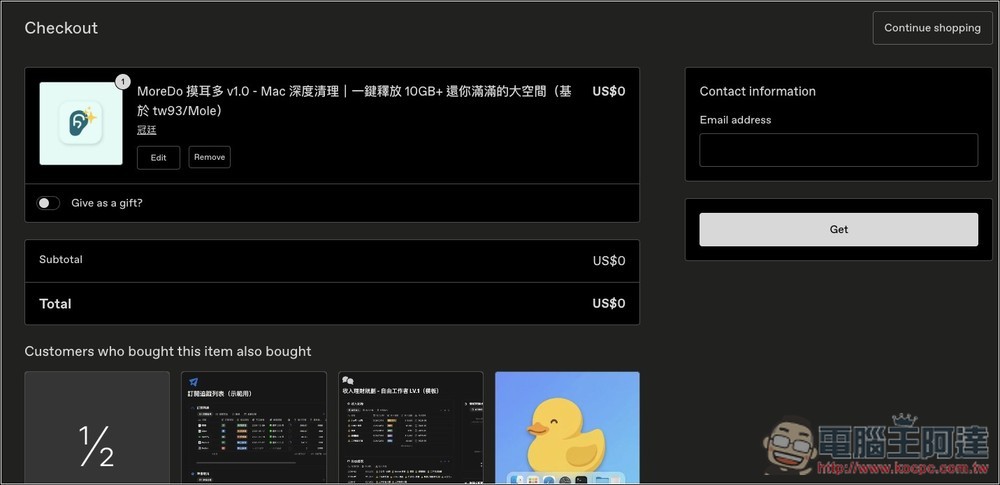Open the income finance freelancer template card
Screen dimensions: 1000x485
(411, 428)
